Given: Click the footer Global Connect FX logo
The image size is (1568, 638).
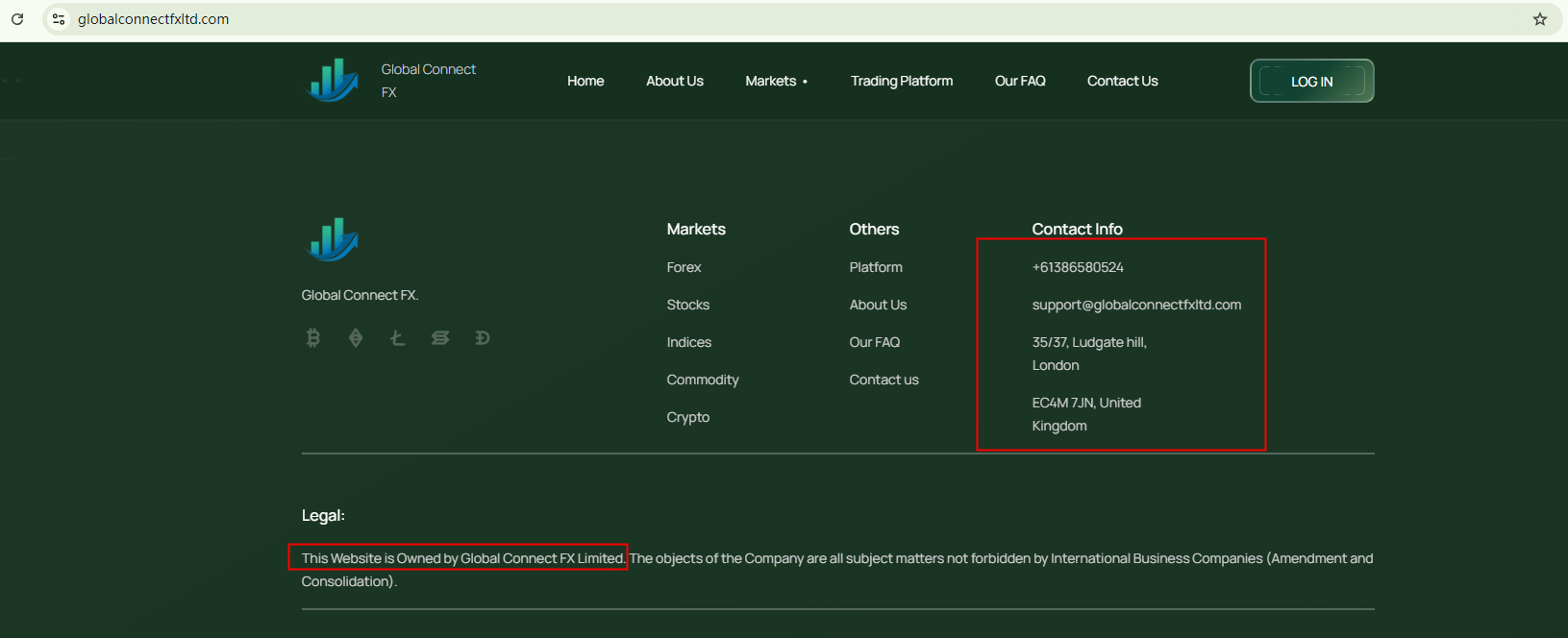Looking at the screenshot, I should (333, 240).
